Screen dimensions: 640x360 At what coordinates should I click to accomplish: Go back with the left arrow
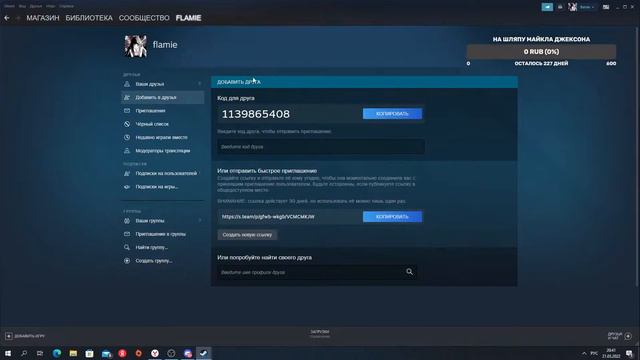7,18
